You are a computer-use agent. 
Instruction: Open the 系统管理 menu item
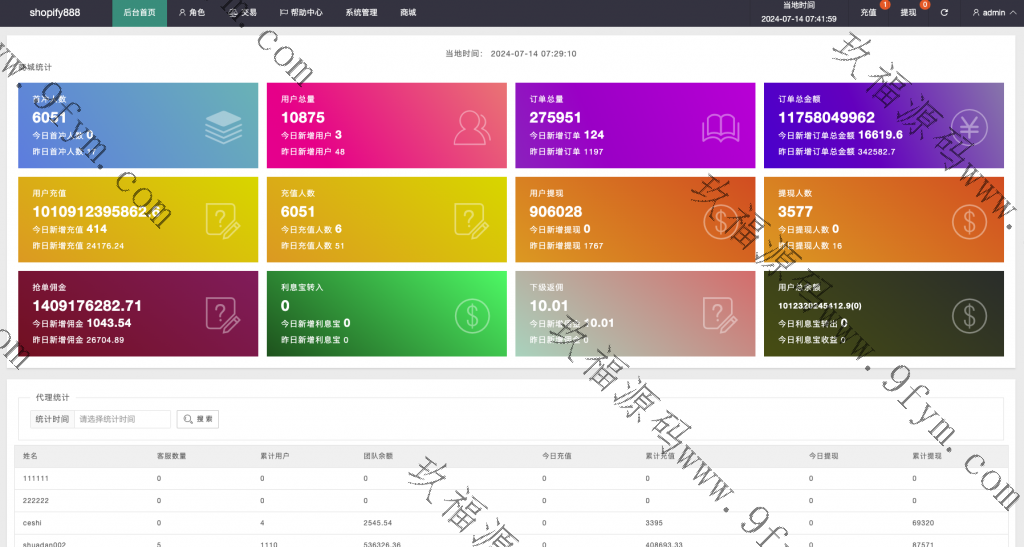(x=361, y=13)
